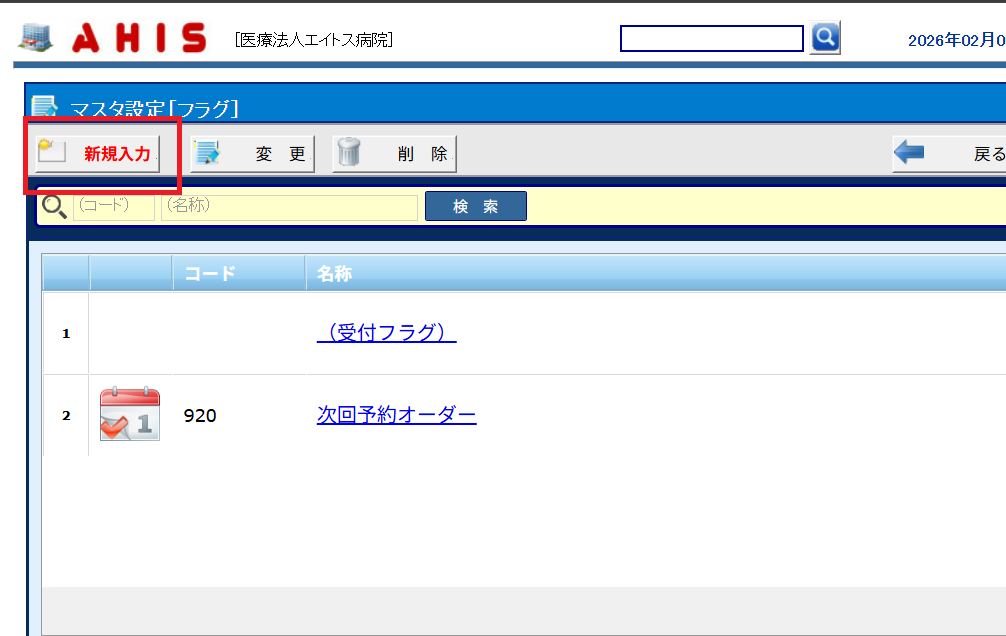Open the （受付フラグ） link
The image size is (1006, 636).
pyautogui.click(x=386, y=333)
